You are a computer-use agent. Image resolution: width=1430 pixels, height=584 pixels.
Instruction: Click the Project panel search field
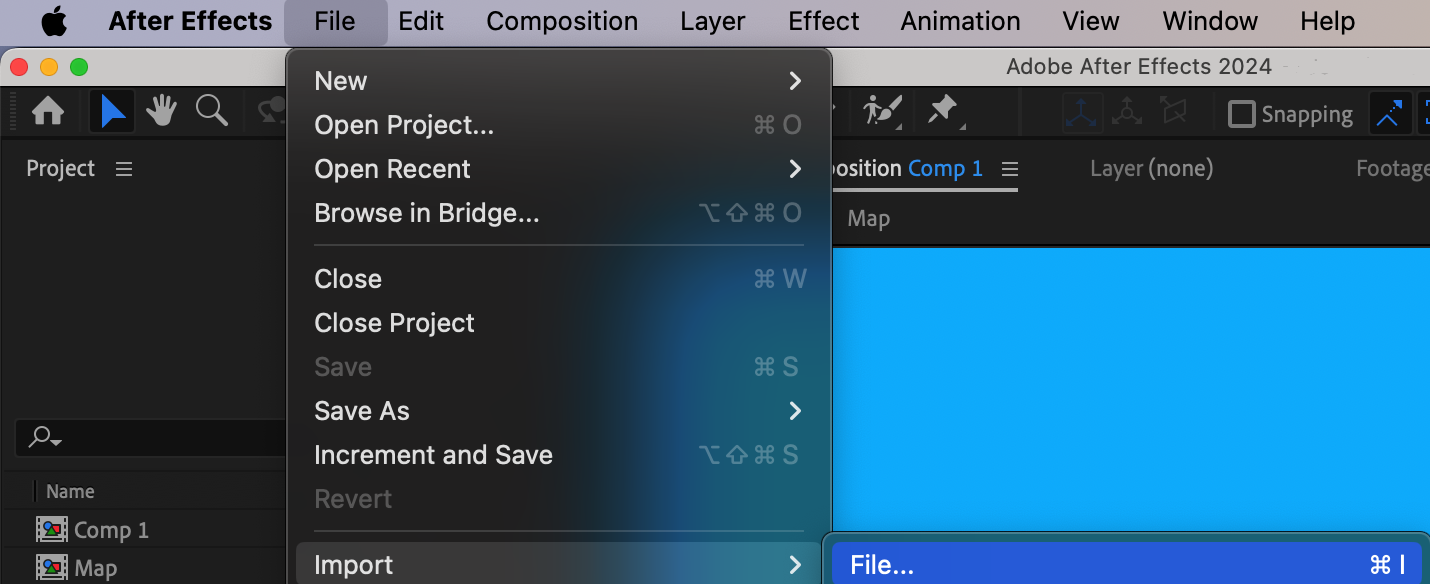click(x=150, y=437)
